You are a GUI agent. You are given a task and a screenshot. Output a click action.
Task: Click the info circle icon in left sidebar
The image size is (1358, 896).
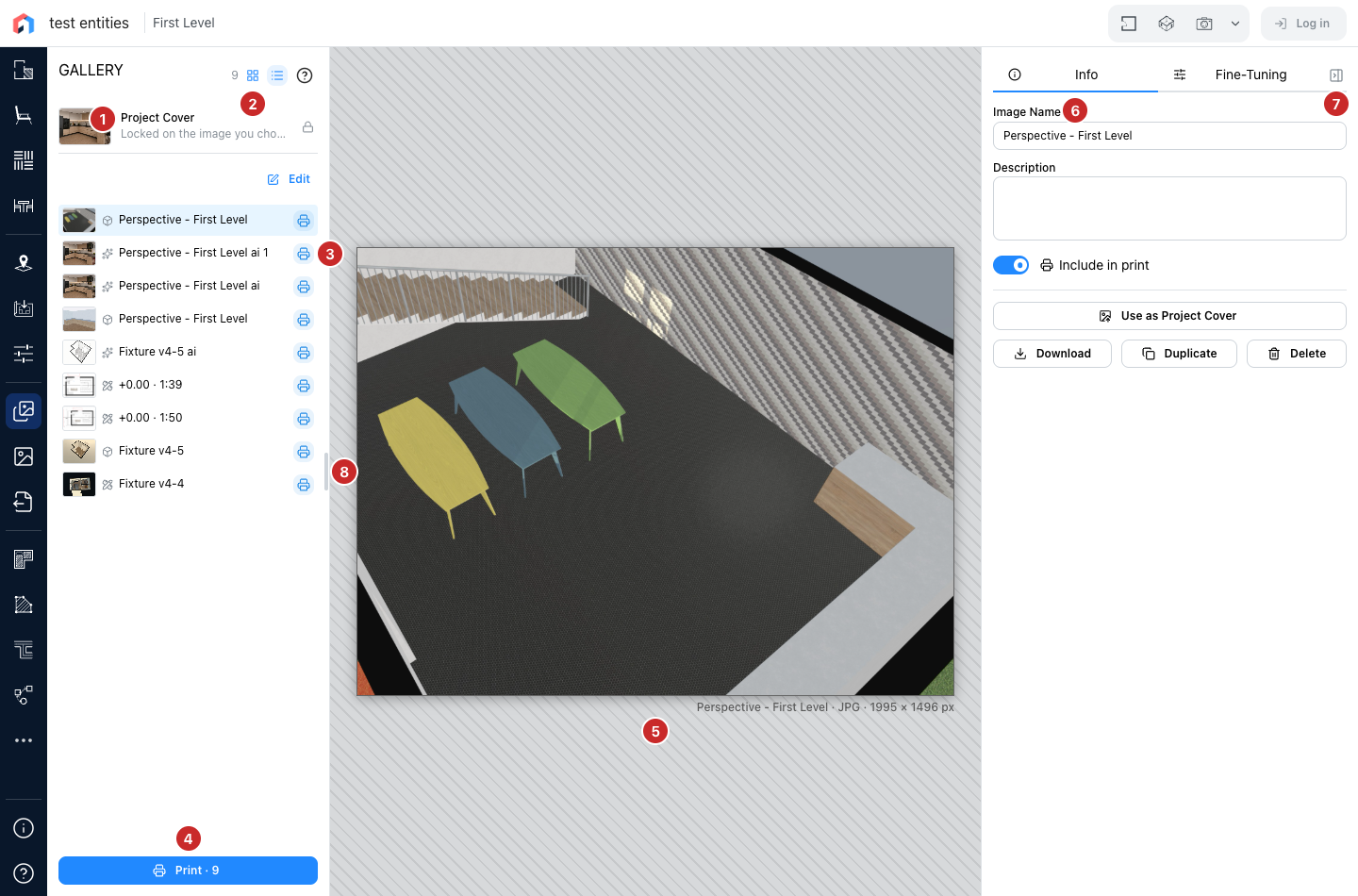[x=24, y=828]
